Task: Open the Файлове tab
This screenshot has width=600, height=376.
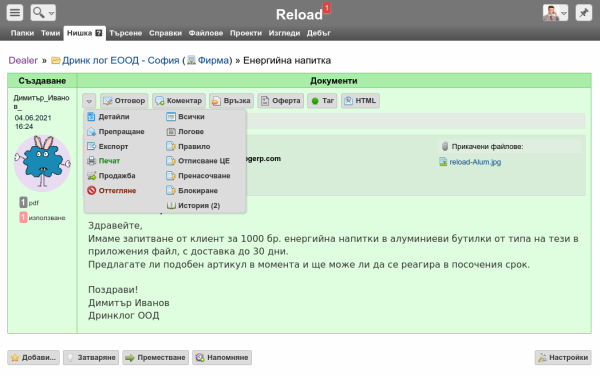Action: coord(205,33)
